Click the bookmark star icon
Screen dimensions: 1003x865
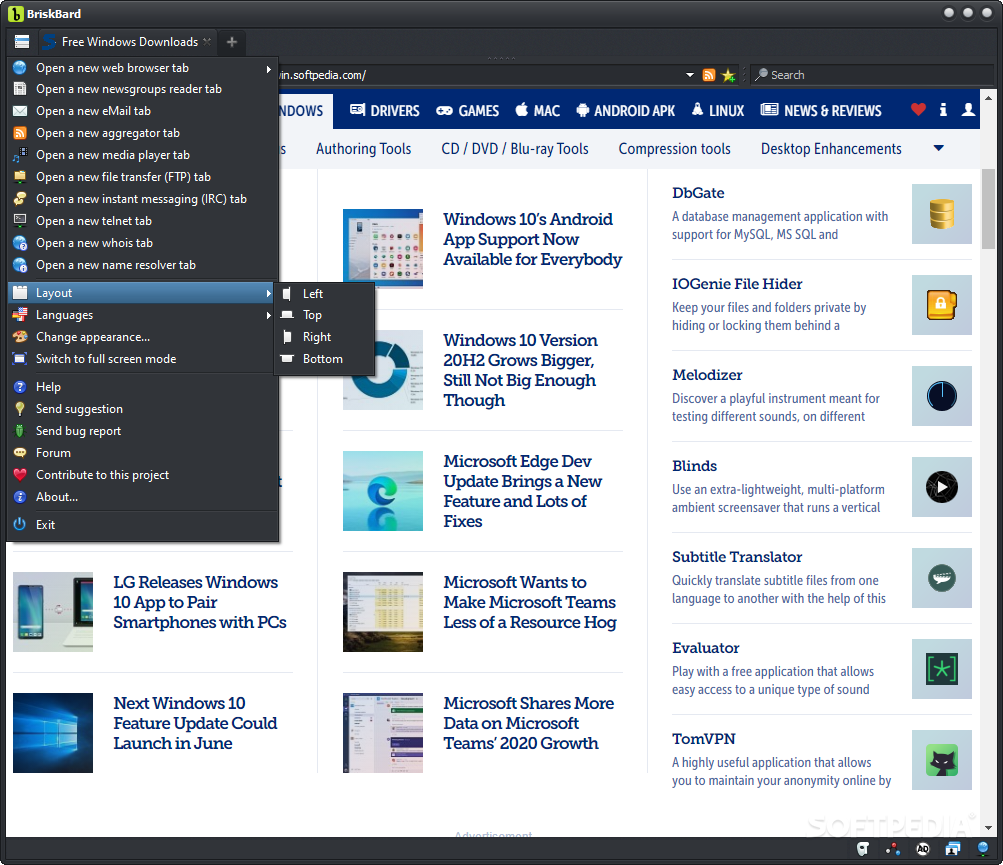[728, 75]
